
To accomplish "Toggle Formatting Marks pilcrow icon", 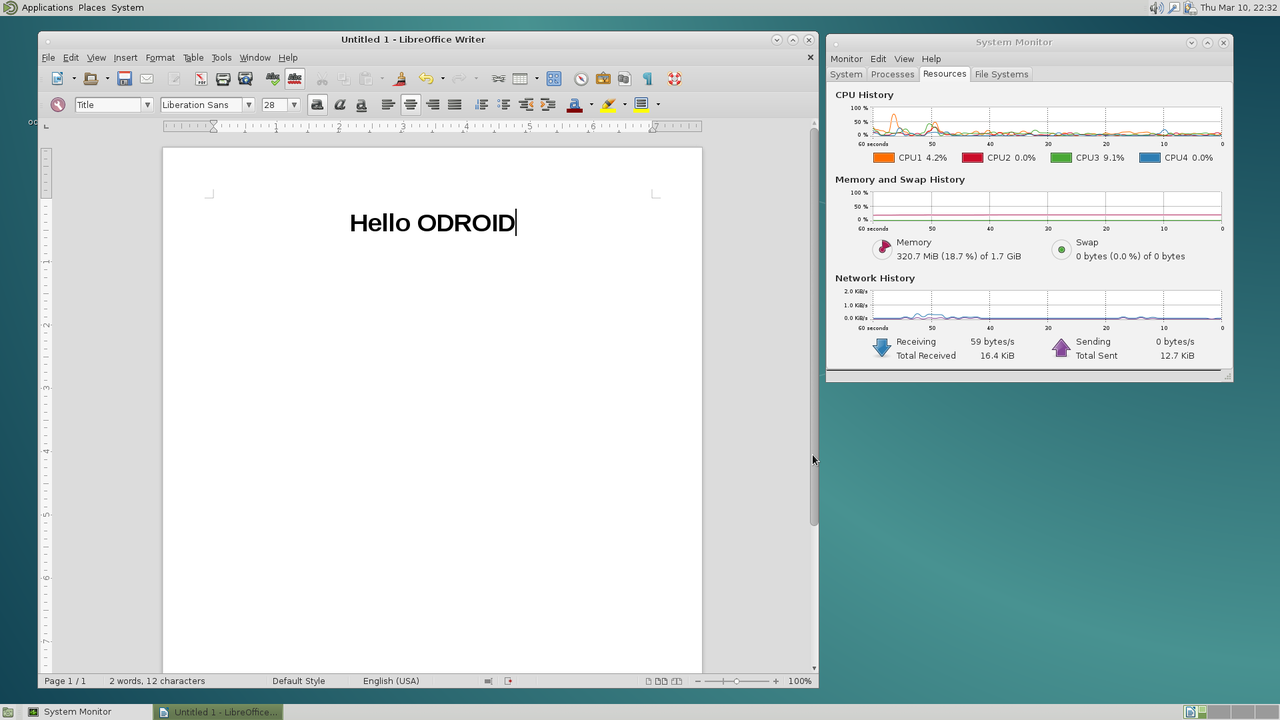I will click(x=647, y=79).
